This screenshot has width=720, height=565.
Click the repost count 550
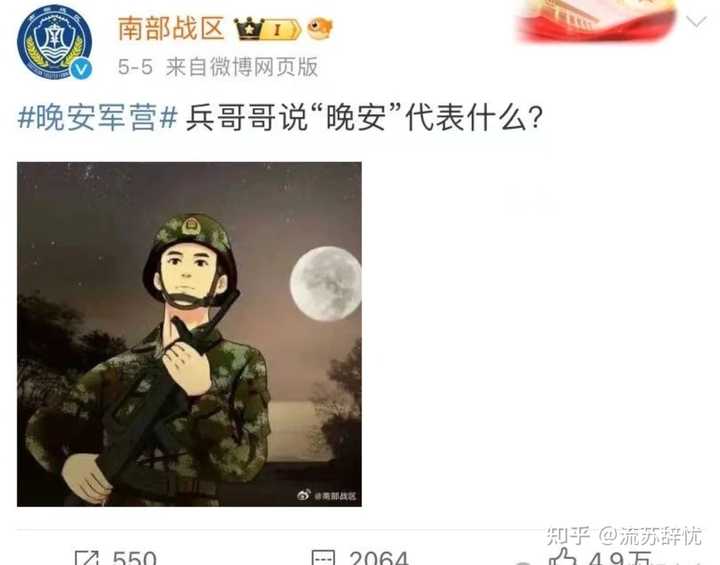[x=135, y=558]
